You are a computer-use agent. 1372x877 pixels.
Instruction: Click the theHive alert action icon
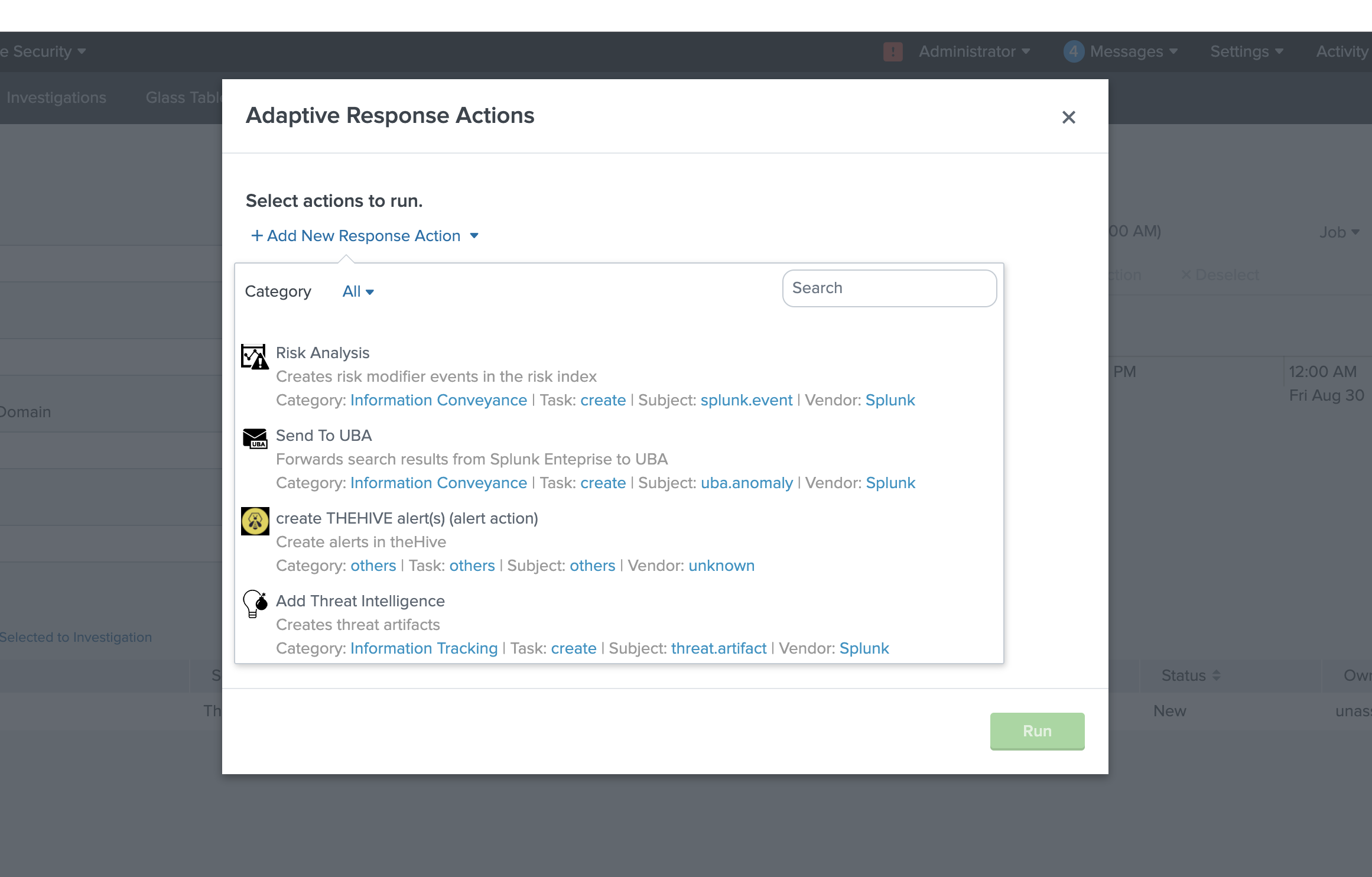255,521
